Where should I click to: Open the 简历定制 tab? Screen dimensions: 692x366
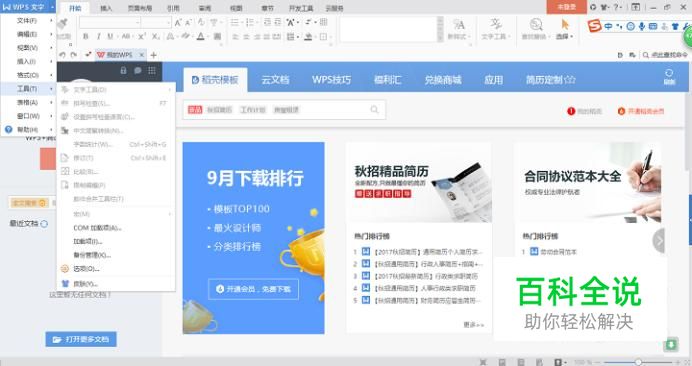tap(550, 80)
